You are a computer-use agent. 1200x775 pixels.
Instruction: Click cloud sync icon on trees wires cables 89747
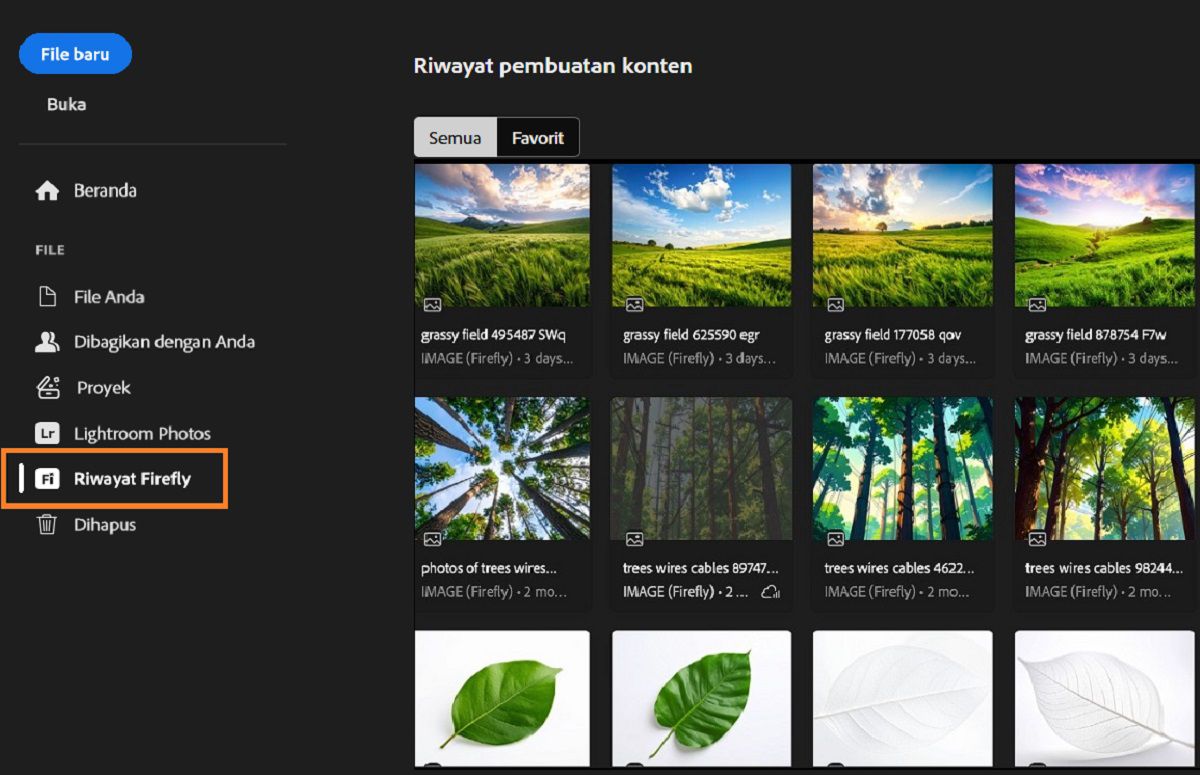[x=770, y=592]
